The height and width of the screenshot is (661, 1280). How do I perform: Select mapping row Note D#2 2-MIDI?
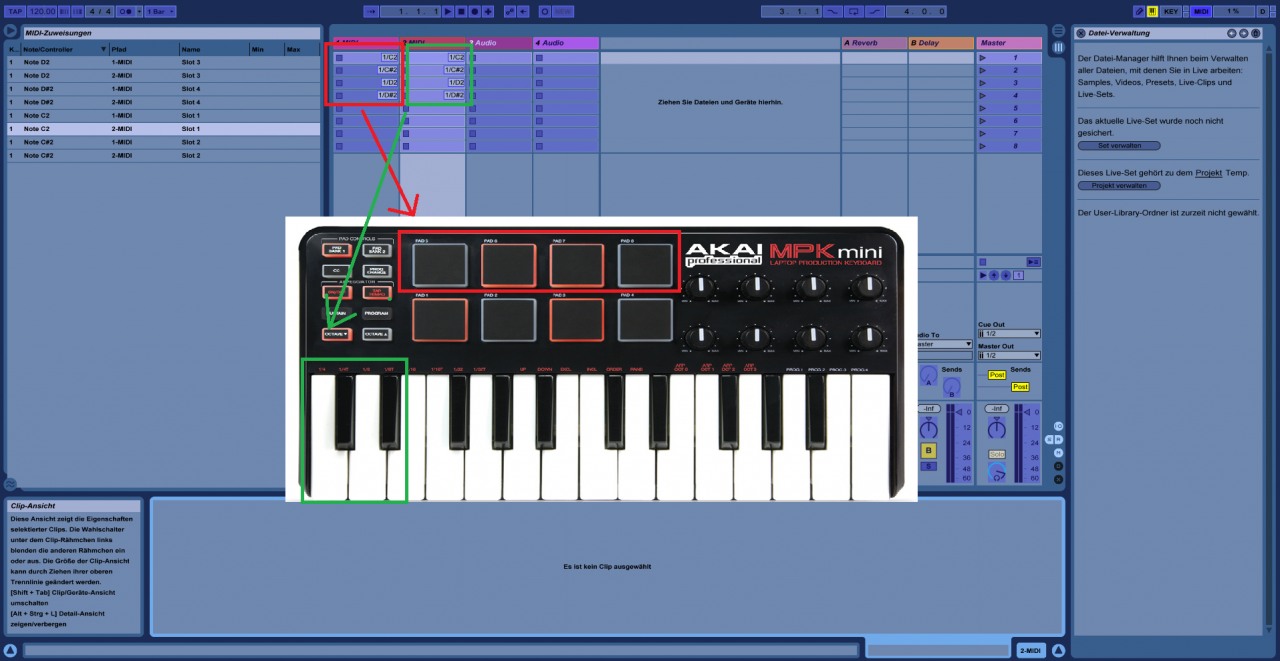(x=164, y=102)
